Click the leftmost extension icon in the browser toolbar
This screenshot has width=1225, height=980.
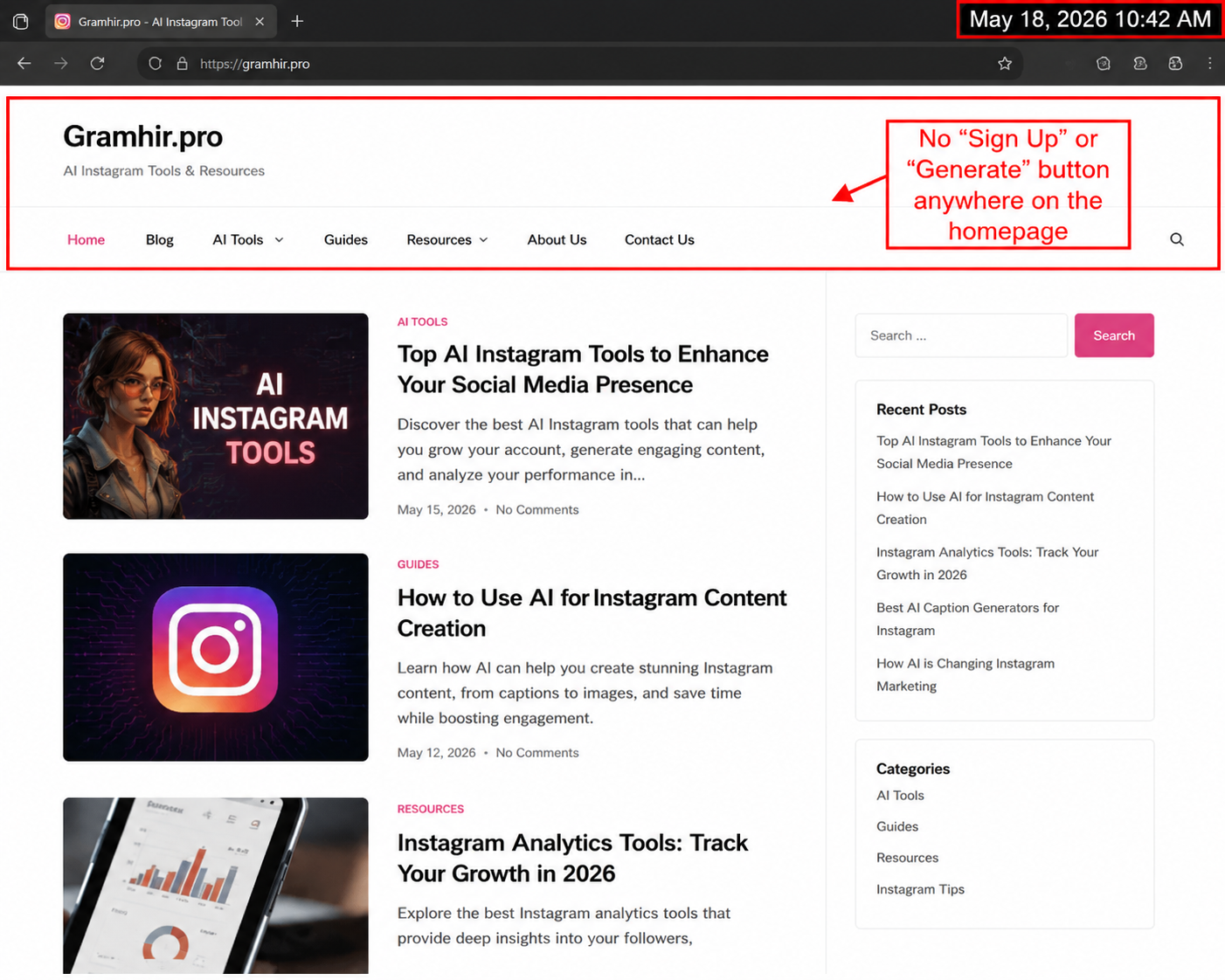[x=1104, y=63]
